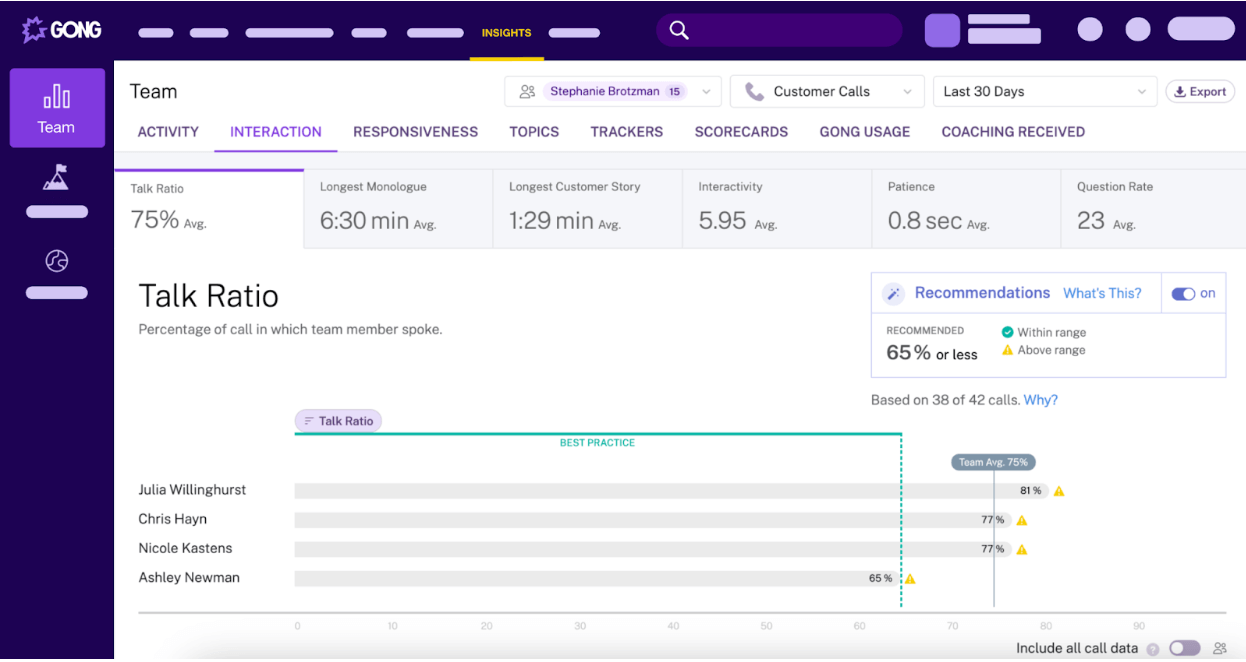Image resolution: width=1246 pixels, height=662 pixels.
Task: Open the mountain flag sidebar icon
Action: point(56,178)
